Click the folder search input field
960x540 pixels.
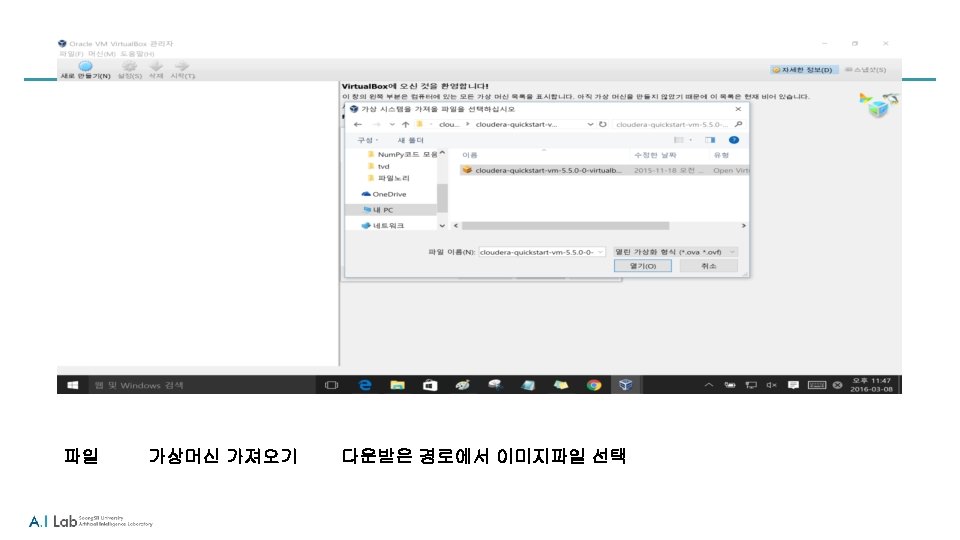pos(672,124)
